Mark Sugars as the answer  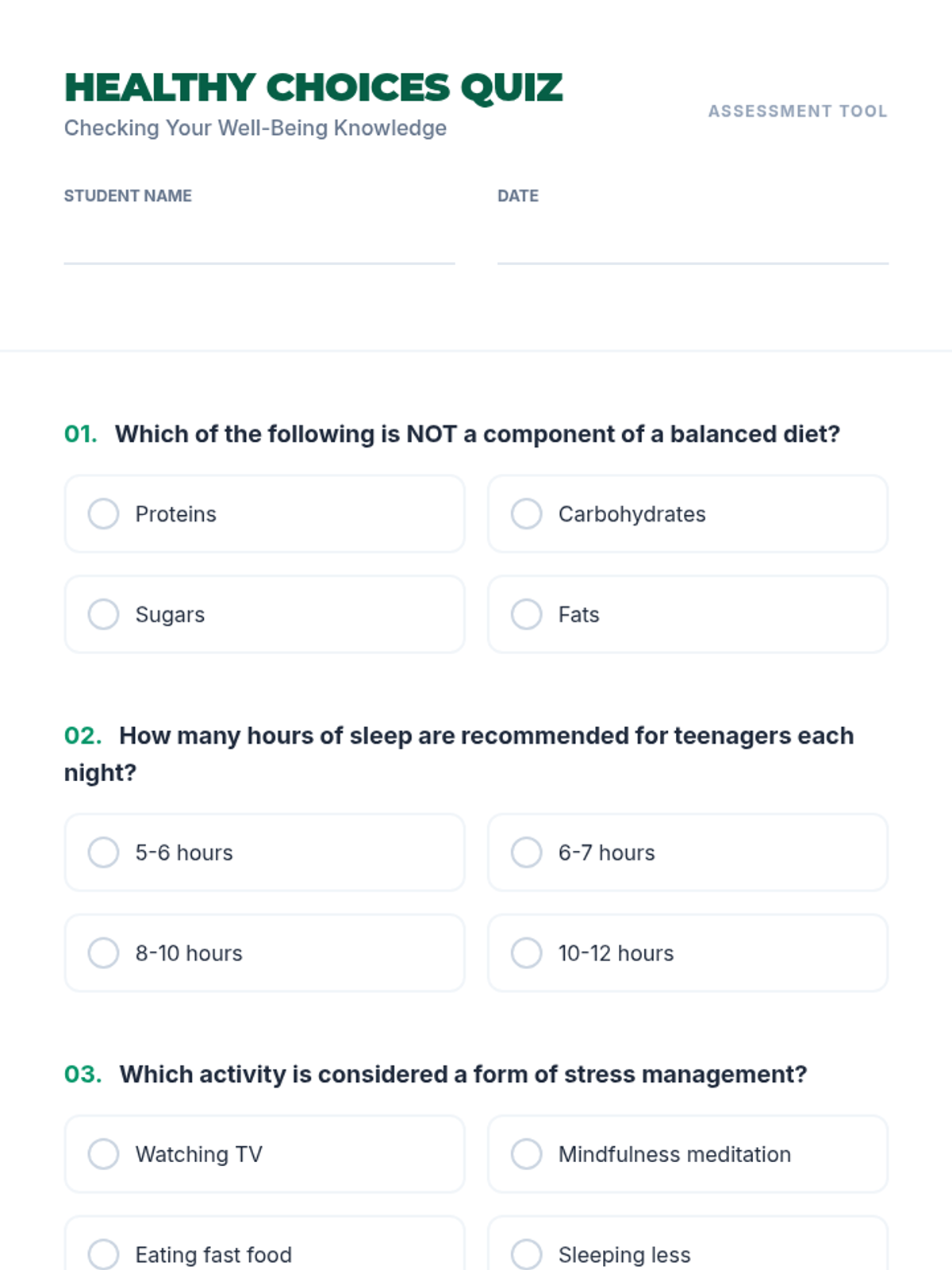point(103,614)
